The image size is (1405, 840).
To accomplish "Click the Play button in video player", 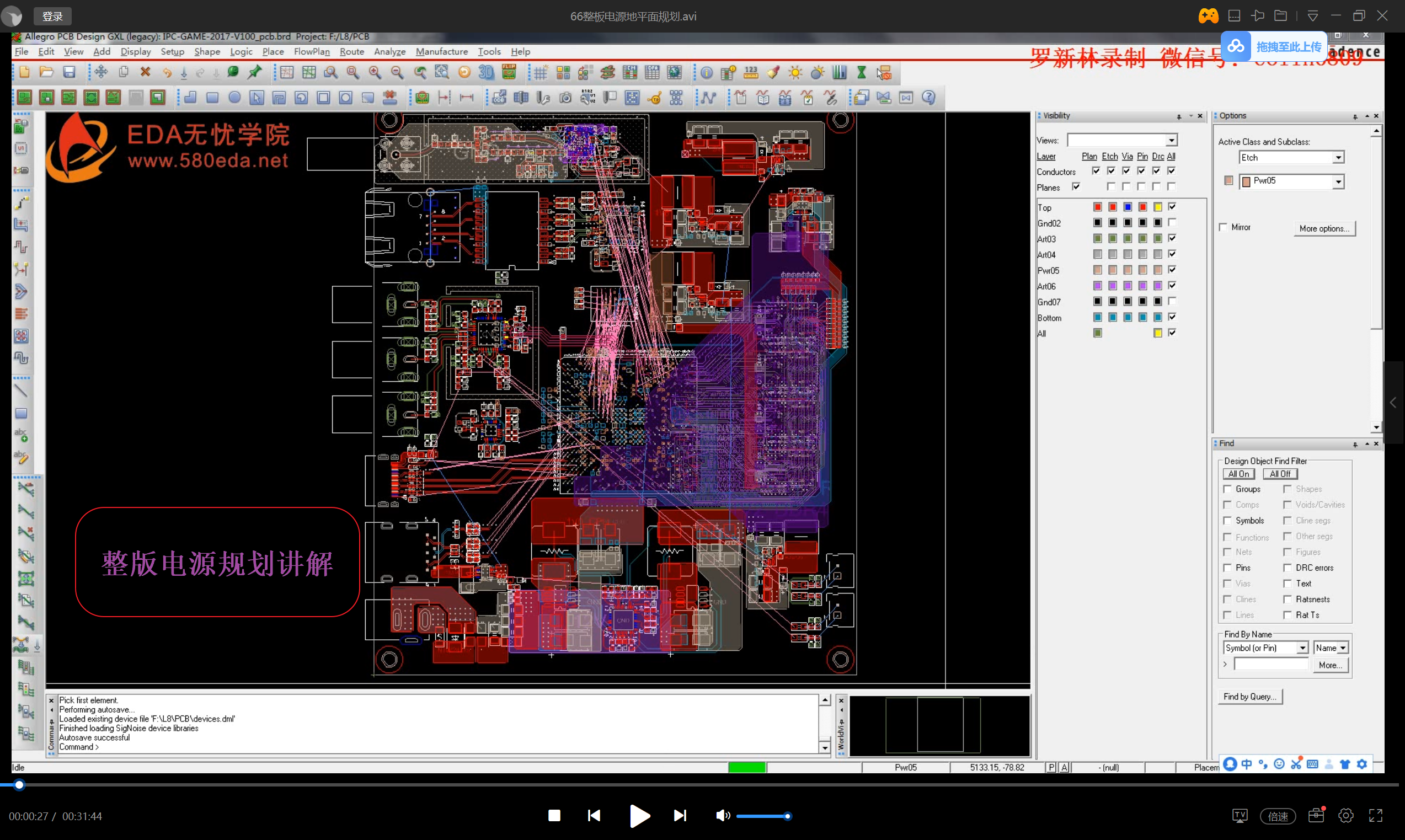I will [x=639, y=816].
